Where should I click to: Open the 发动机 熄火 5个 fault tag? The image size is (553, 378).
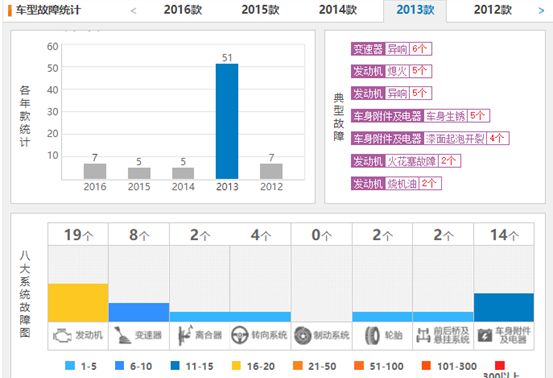click(x=391, y=71)
